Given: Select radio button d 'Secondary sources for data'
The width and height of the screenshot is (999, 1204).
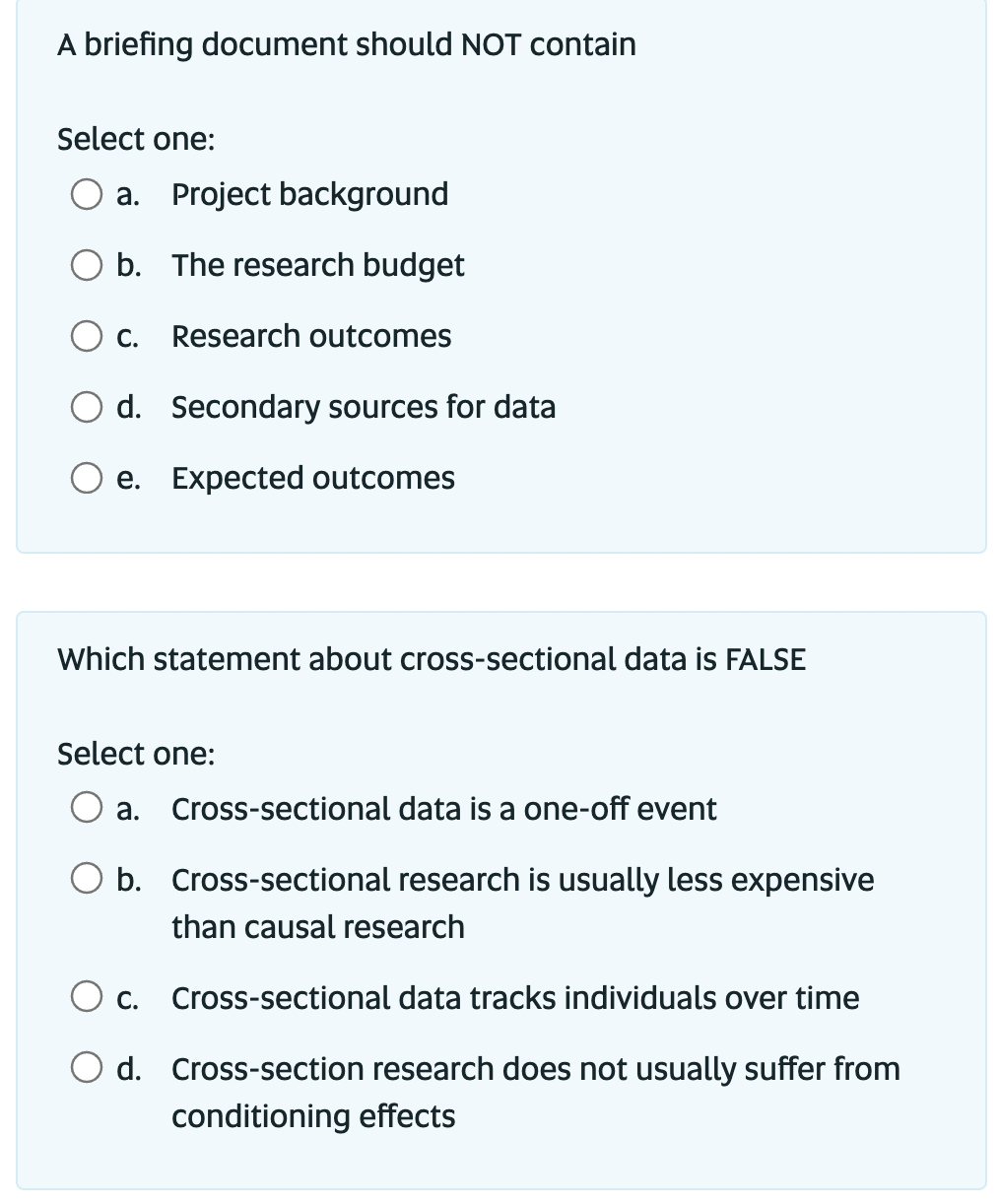Looking at the screenshot, I should [x=87, y=408].
